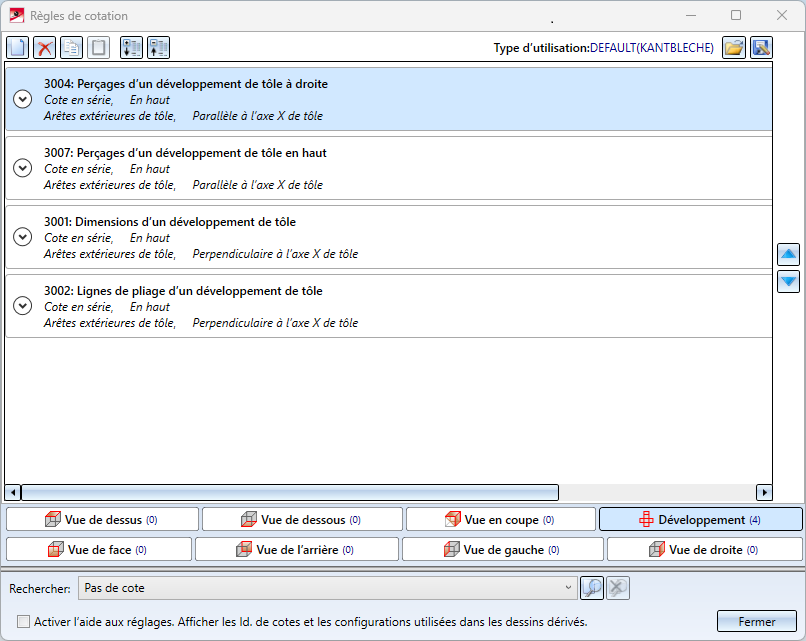Image resolution: width=806 pixels, height=641 pixels.
Task: Select rule 3002 Lignes de pliage
Action: (x=389, y=306)
